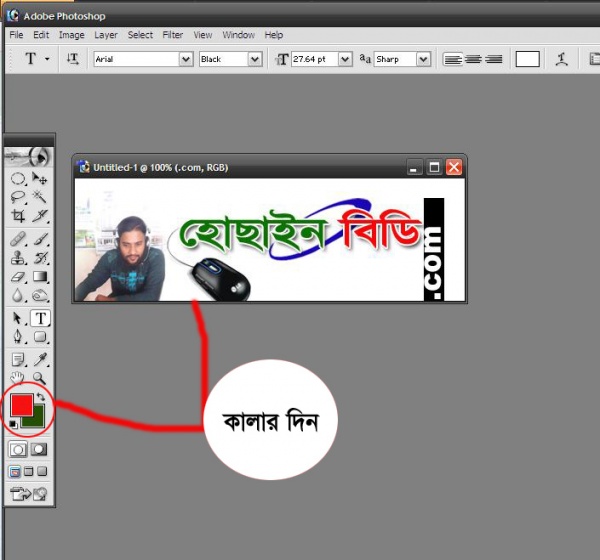This screenshot has width=600, height=560.
Task: Select Full Screen mode
Action: point(42,471)
